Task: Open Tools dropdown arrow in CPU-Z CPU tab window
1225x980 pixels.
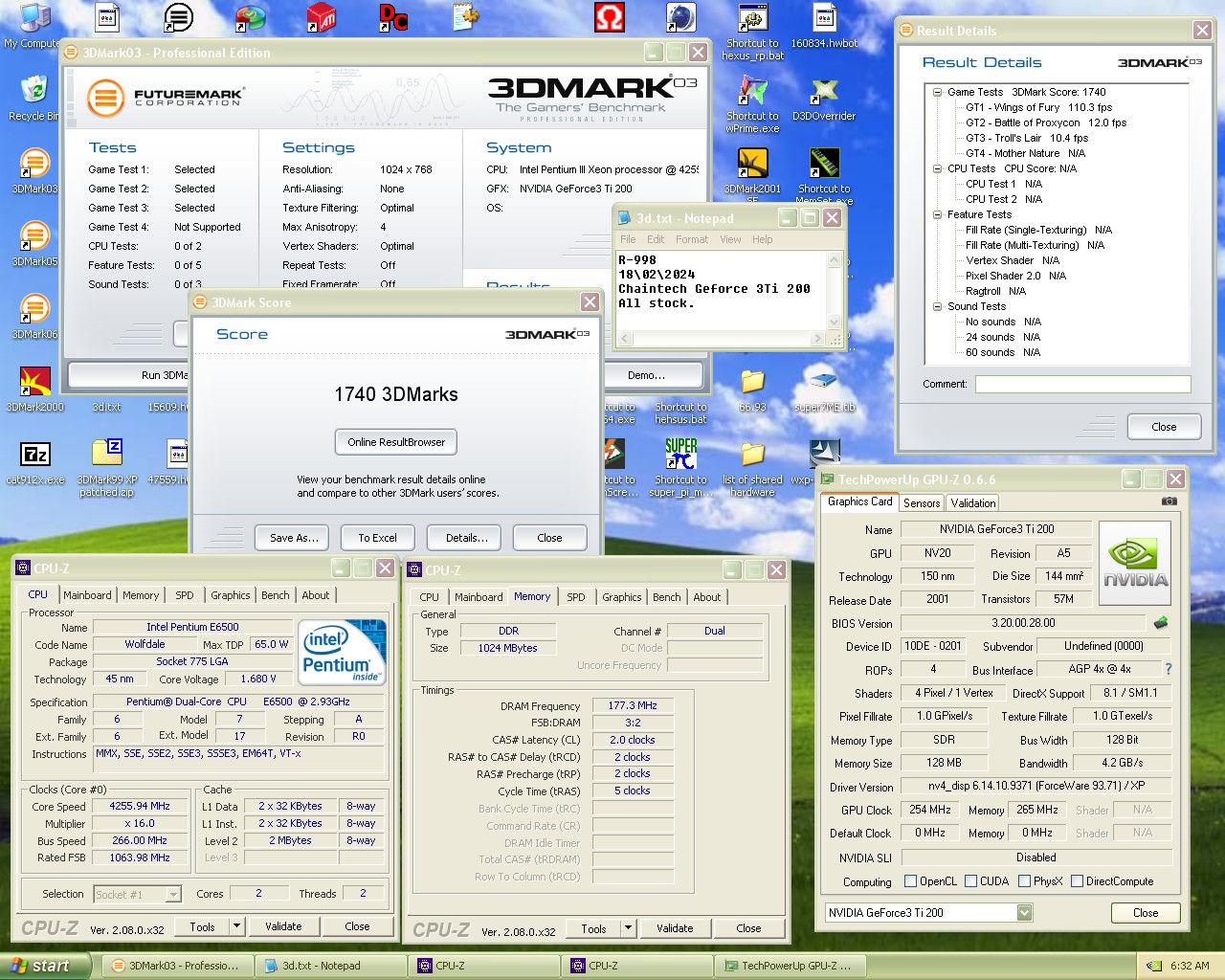Action: tap(237, 925)
